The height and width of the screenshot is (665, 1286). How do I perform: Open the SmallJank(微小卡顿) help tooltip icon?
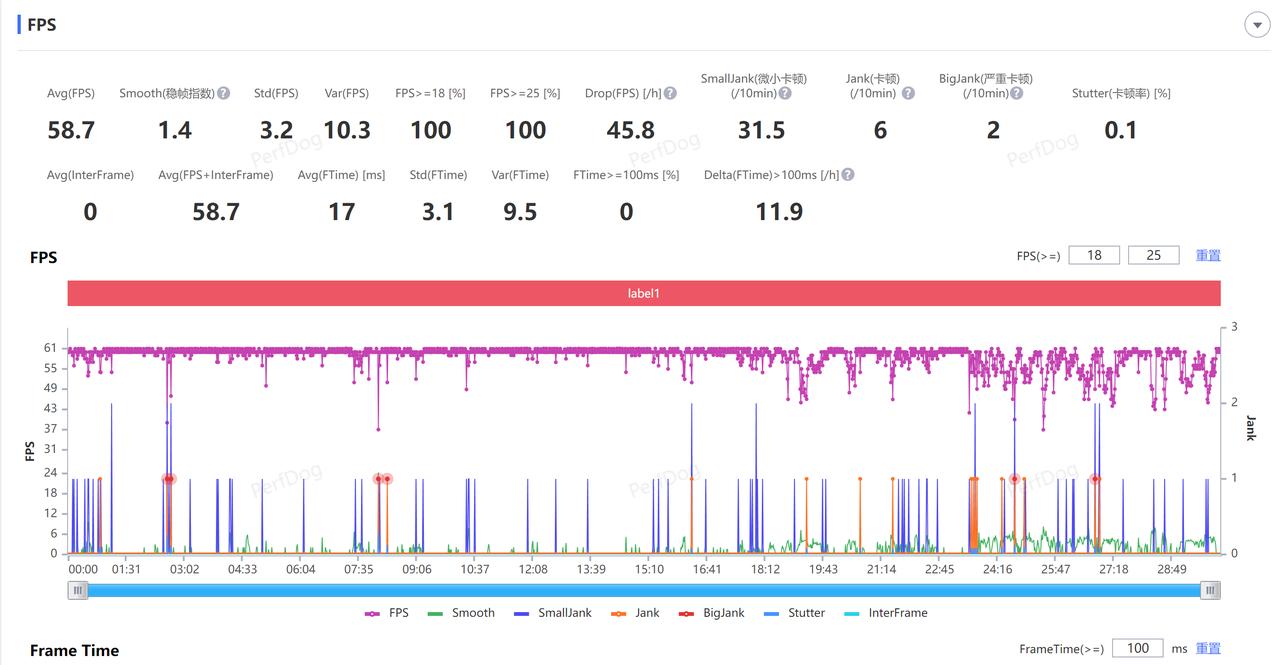tap(785, 93)
